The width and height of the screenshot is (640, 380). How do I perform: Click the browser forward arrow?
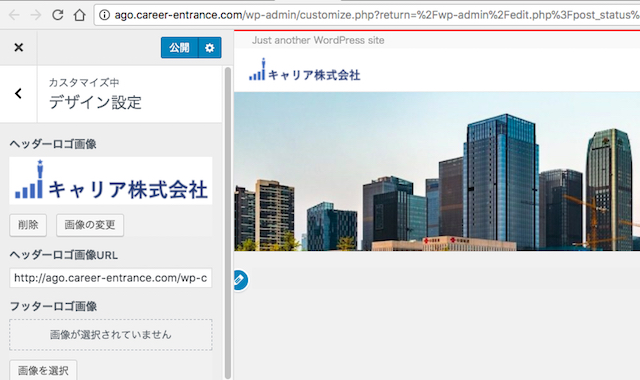pyautogui.click(x=36, y=15)
